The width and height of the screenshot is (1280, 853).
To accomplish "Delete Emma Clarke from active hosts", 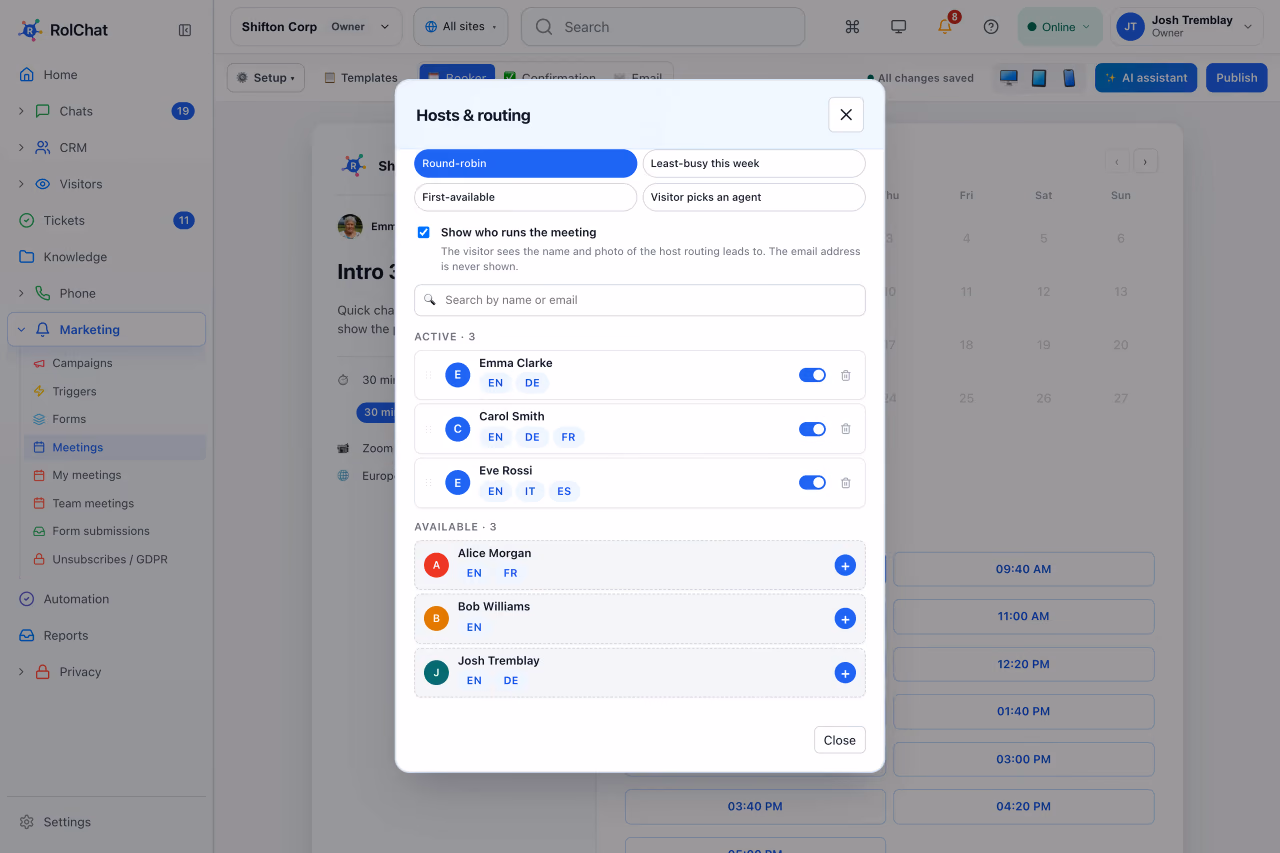I will [845, 375].
